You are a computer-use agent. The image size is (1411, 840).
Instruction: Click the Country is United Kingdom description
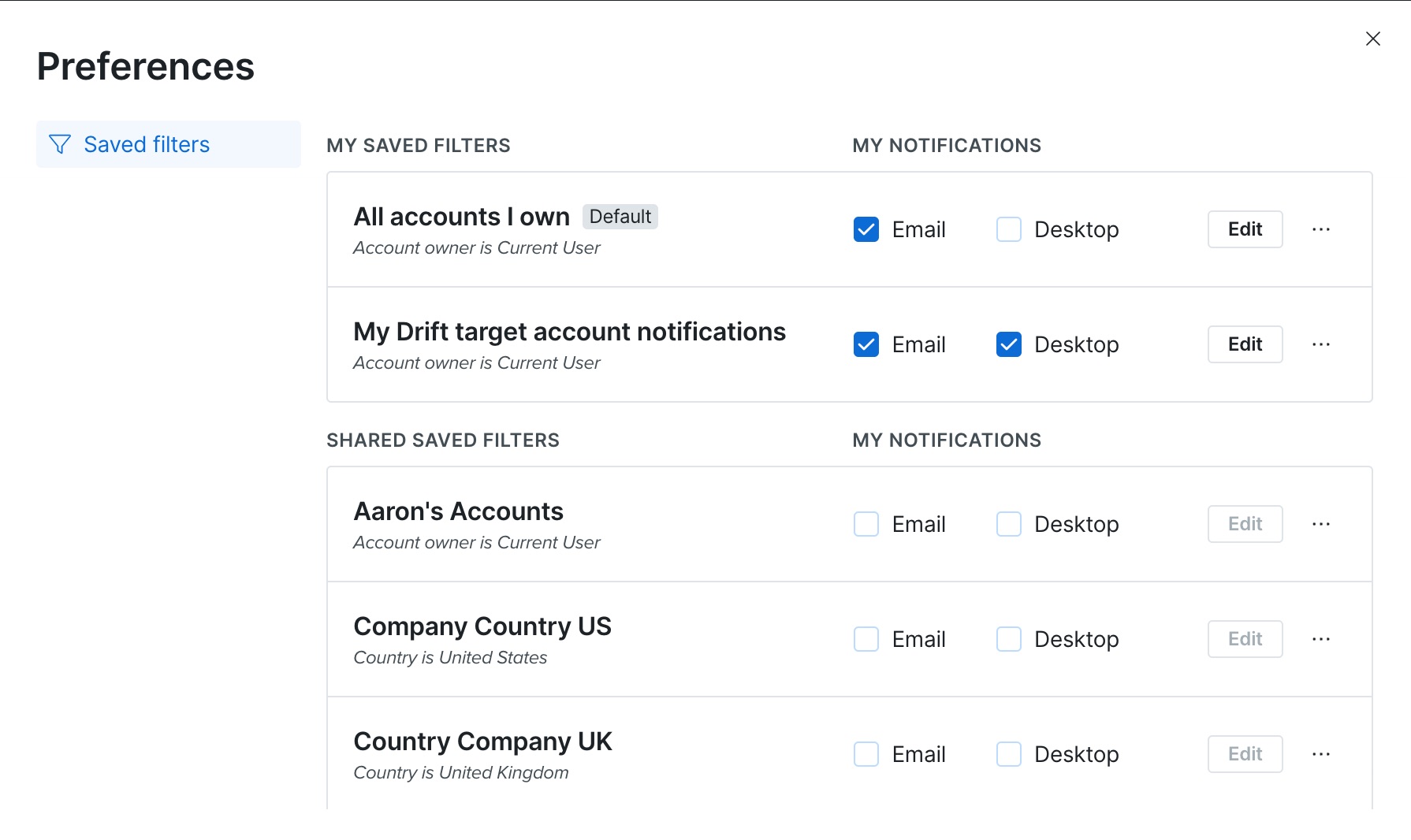tap(461, 772)
